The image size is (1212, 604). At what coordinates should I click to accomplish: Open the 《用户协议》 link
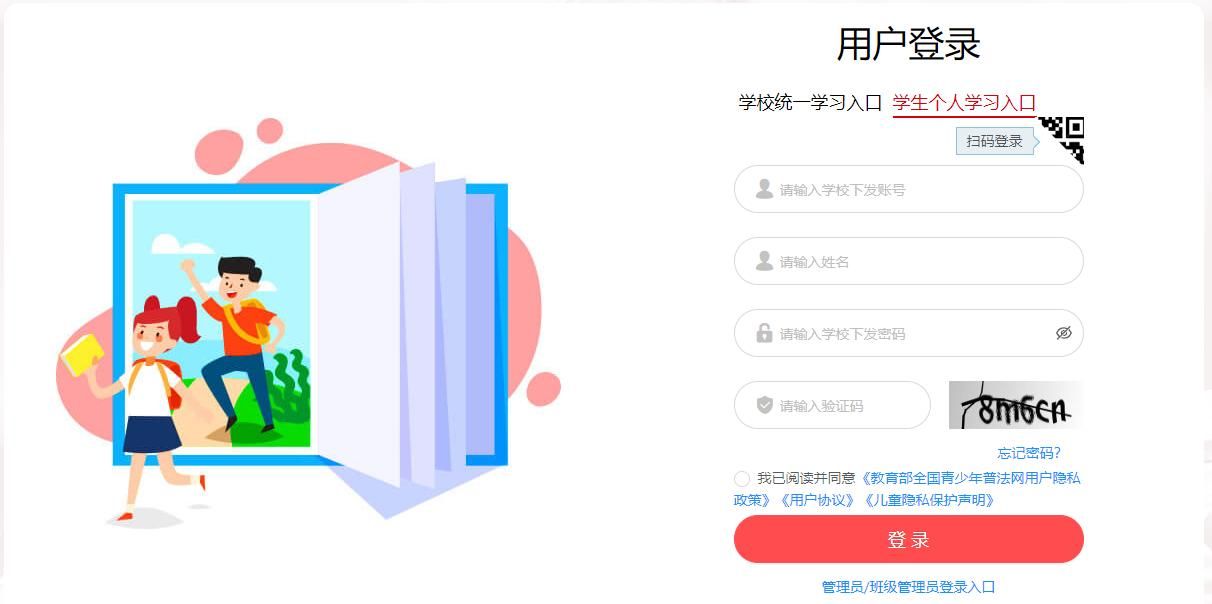tap(818, 500)
